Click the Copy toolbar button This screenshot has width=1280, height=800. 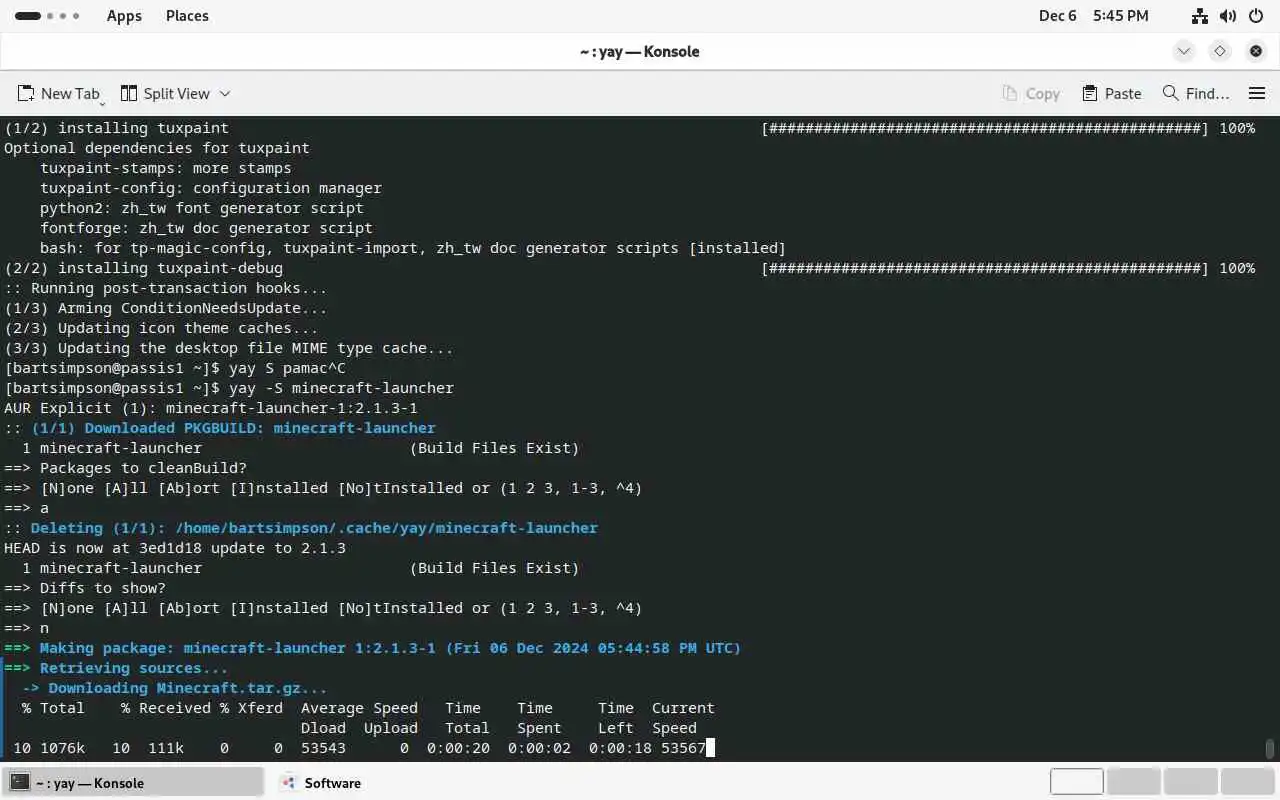[1031, 93]
